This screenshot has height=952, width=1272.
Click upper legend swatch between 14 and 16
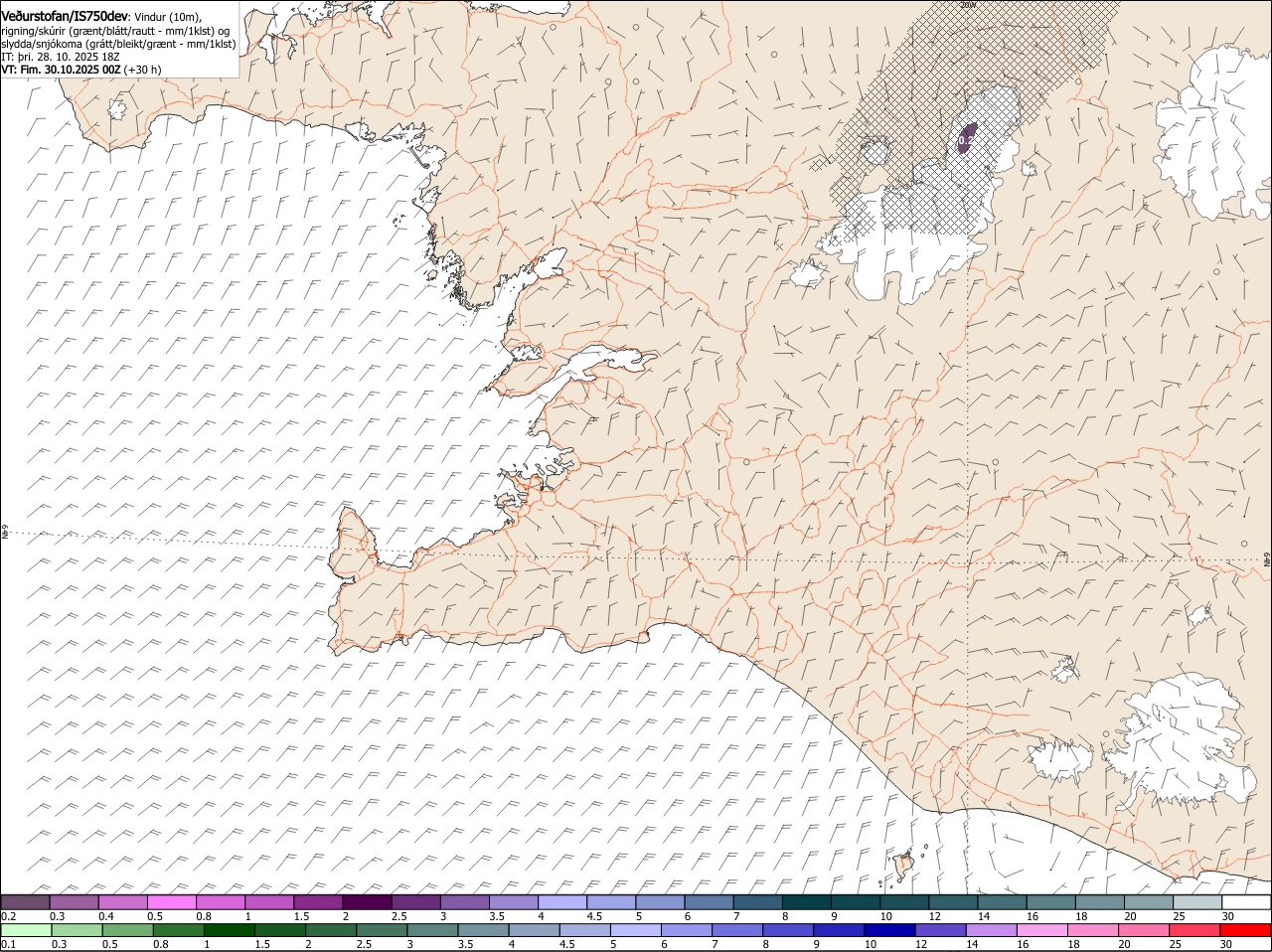(1002, 902)
